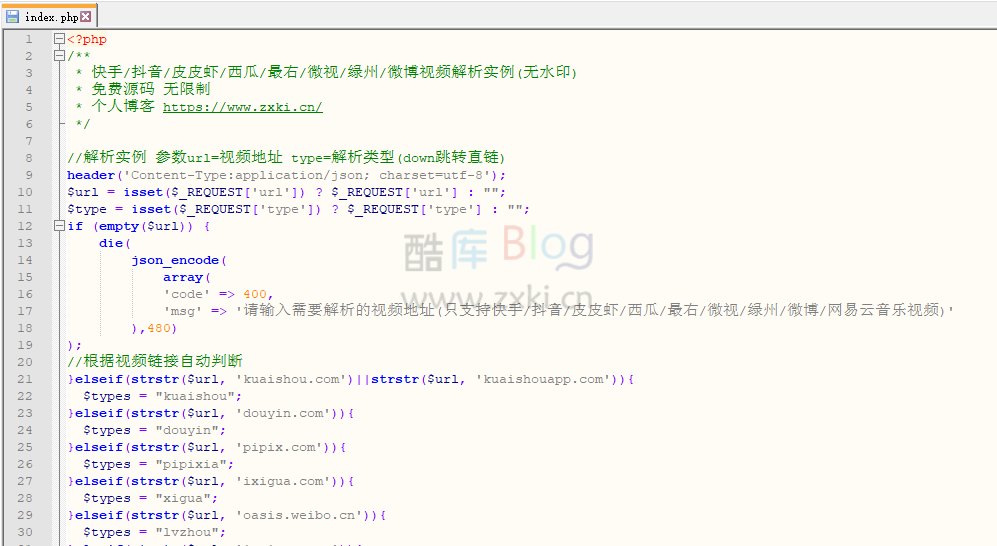The height and width of the screenshot is (546, 997).
Task: Click the $type variable on line 11
Action: [87, 209]
